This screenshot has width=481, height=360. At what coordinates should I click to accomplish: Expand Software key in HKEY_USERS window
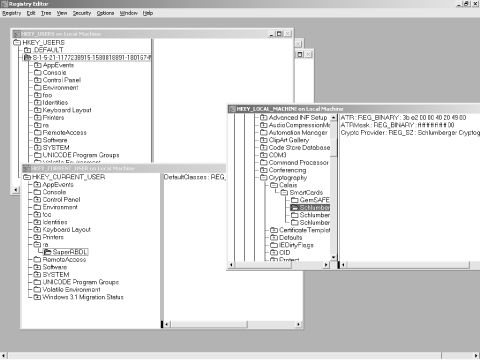38,140
